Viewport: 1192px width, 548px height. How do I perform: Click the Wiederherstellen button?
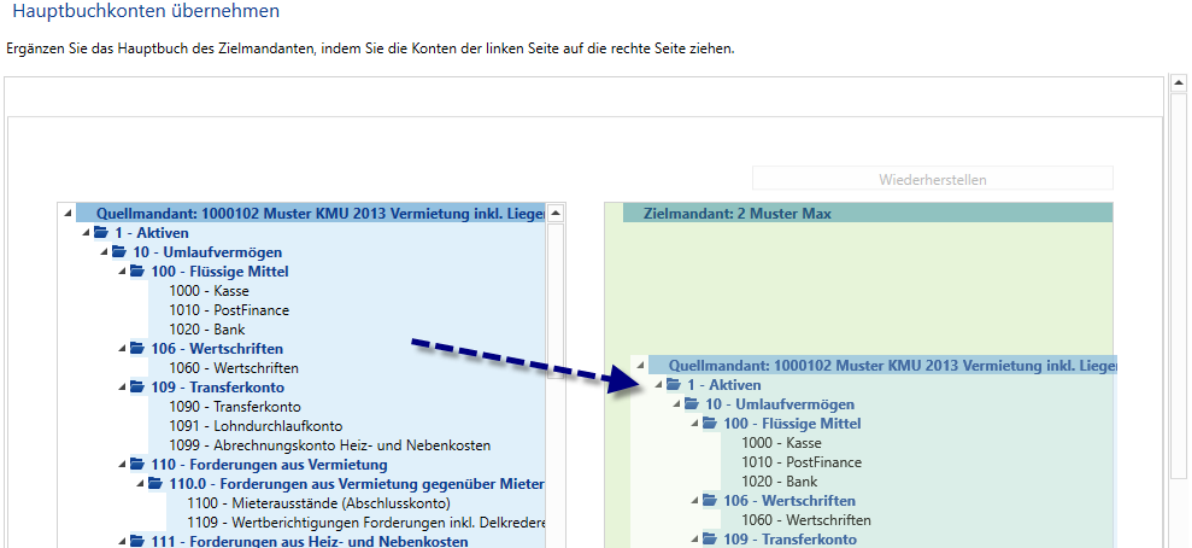(933, 179)
